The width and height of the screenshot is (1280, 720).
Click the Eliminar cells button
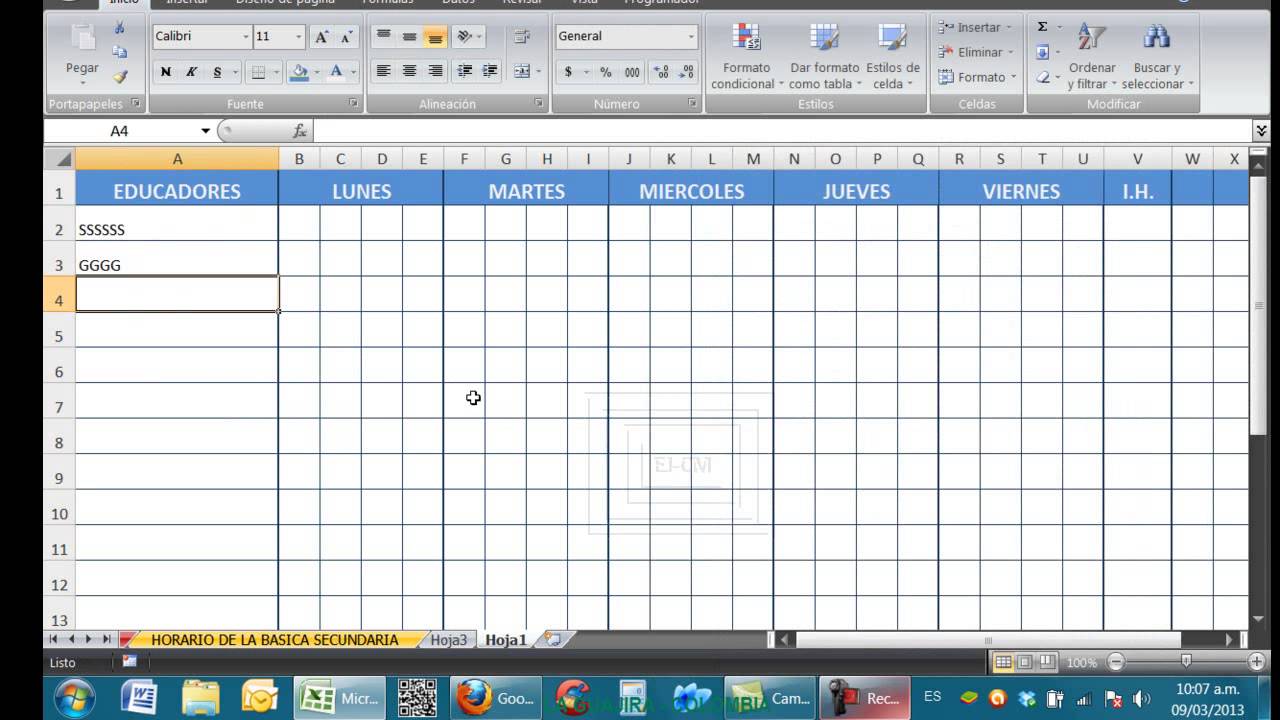[x=976, y=52]
